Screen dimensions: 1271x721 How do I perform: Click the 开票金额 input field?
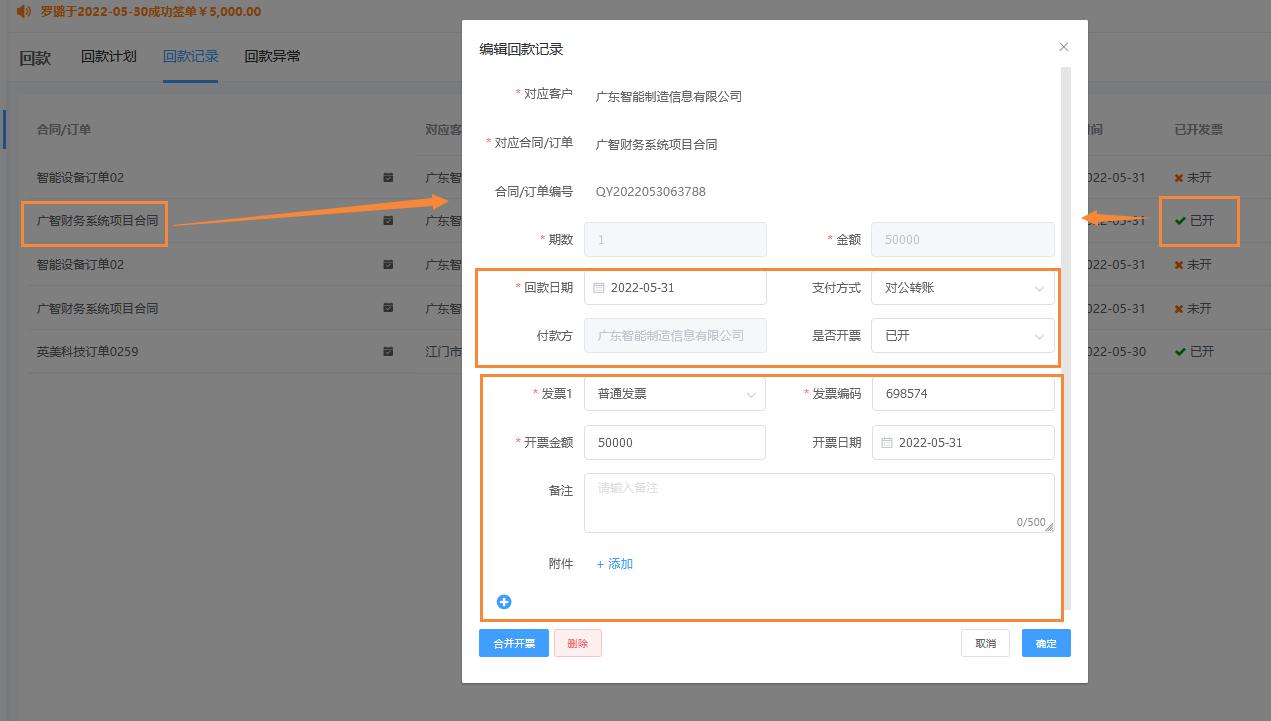click(x=675, y=442)
